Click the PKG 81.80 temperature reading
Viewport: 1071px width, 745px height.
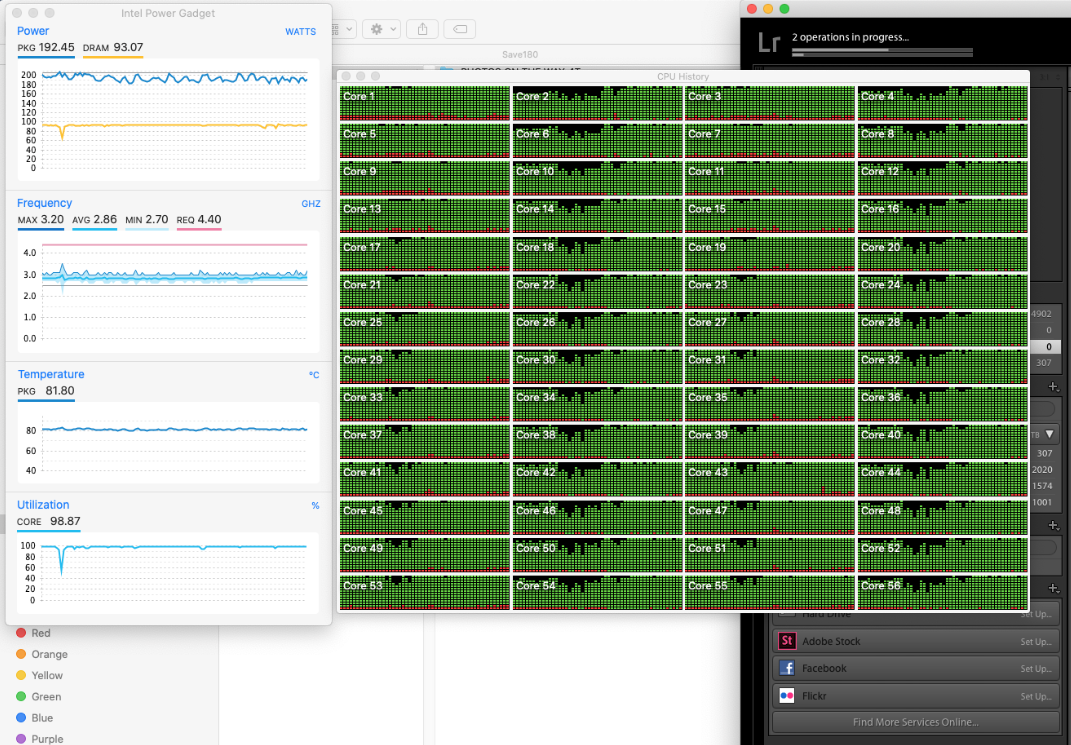(46, 391)
